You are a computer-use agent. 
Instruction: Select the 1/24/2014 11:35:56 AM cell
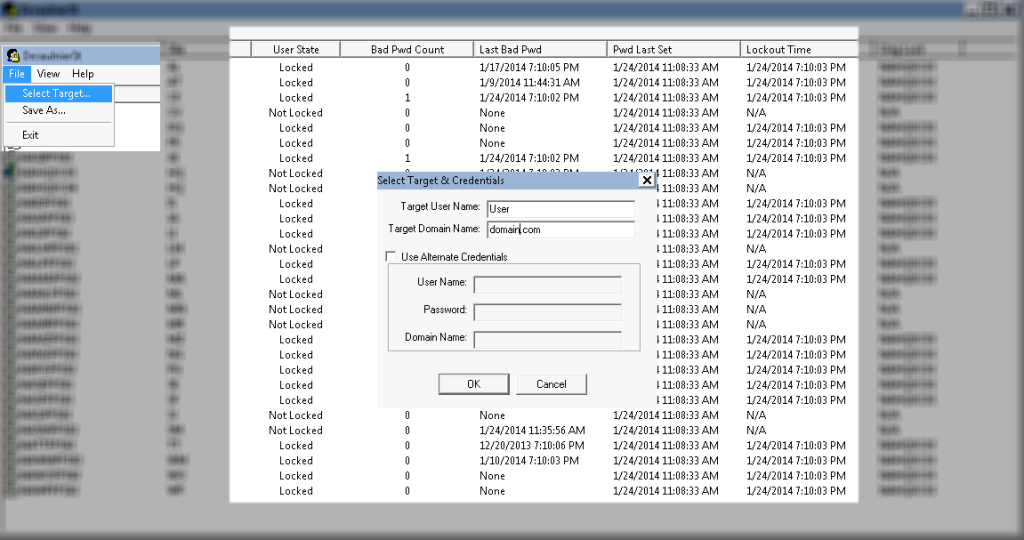point(532,430)
